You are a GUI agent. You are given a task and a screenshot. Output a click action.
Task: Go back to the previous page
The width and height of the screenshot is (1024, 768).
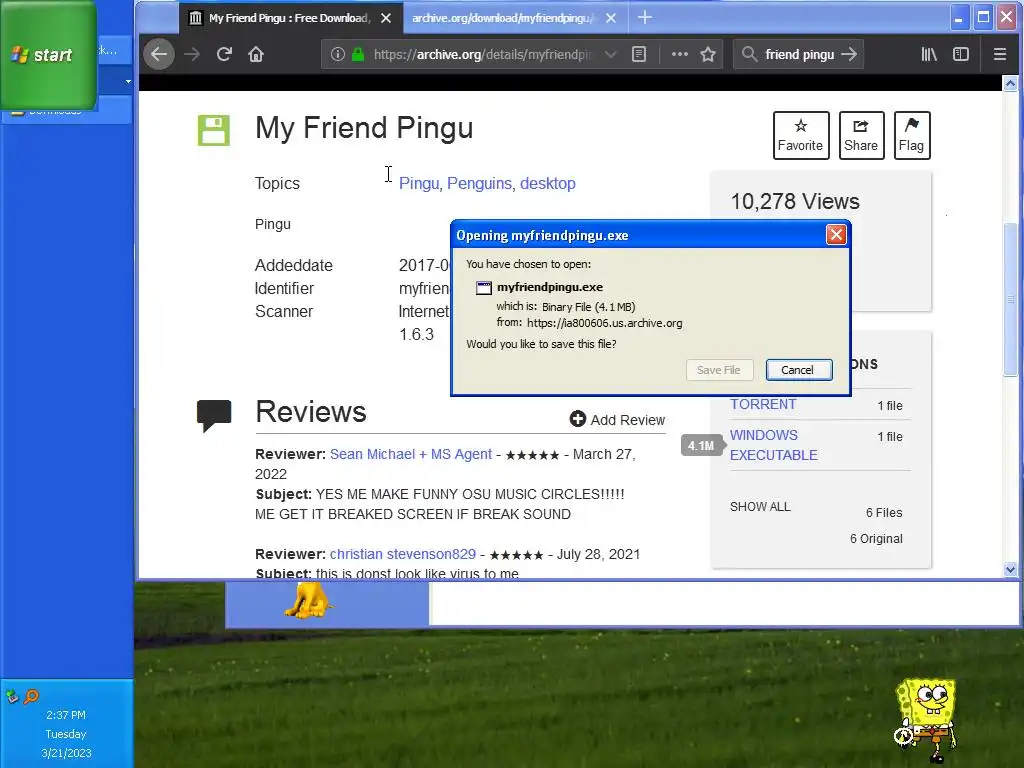[159, 54]
